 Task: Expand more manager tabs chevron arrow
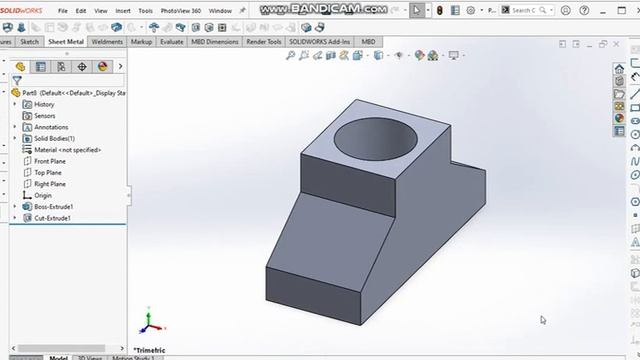click(120, 66)
